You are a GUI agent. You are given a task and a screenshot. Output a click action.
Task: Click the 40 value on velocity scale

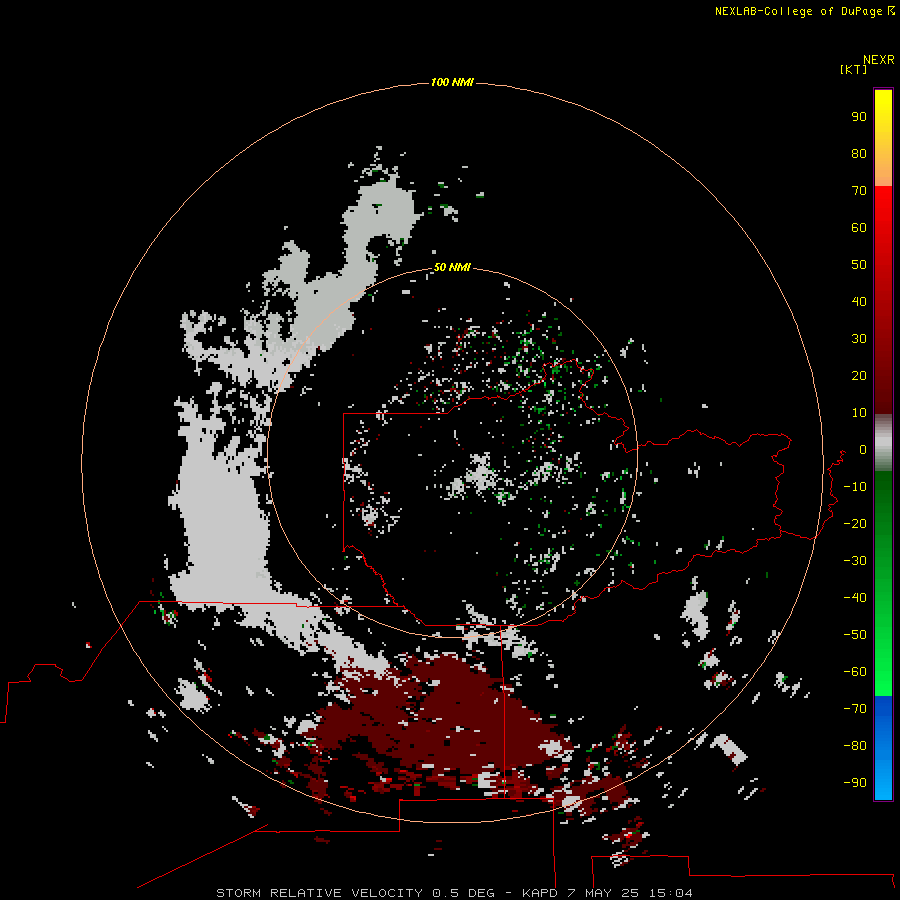[859, 301]
